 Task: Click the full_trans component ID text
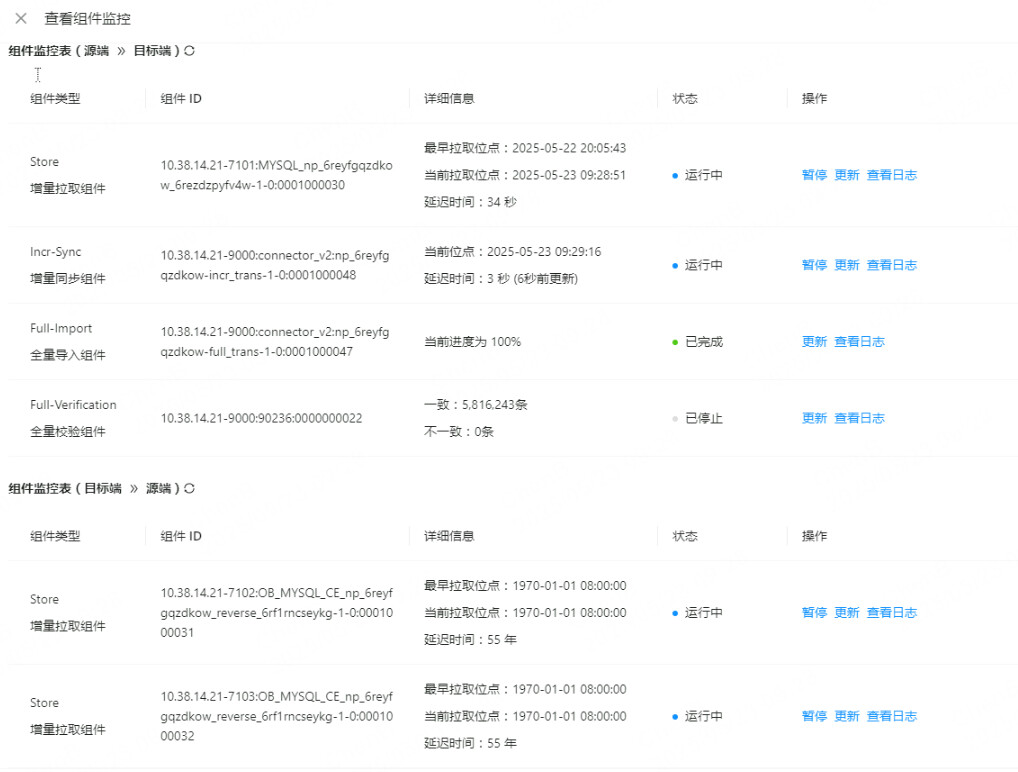point(275,342)
